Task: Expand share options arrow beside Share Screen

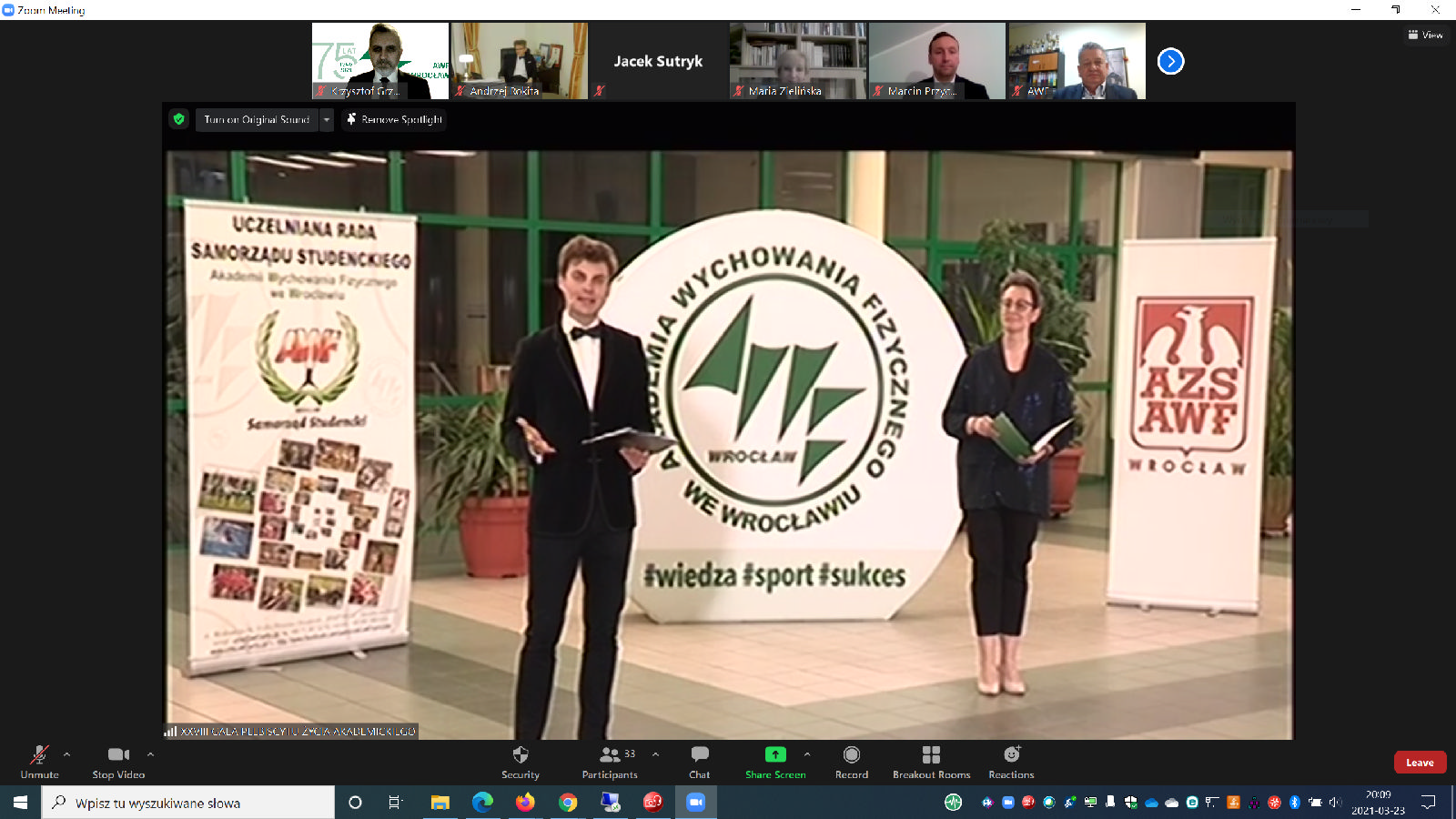Action: point(806,754)
